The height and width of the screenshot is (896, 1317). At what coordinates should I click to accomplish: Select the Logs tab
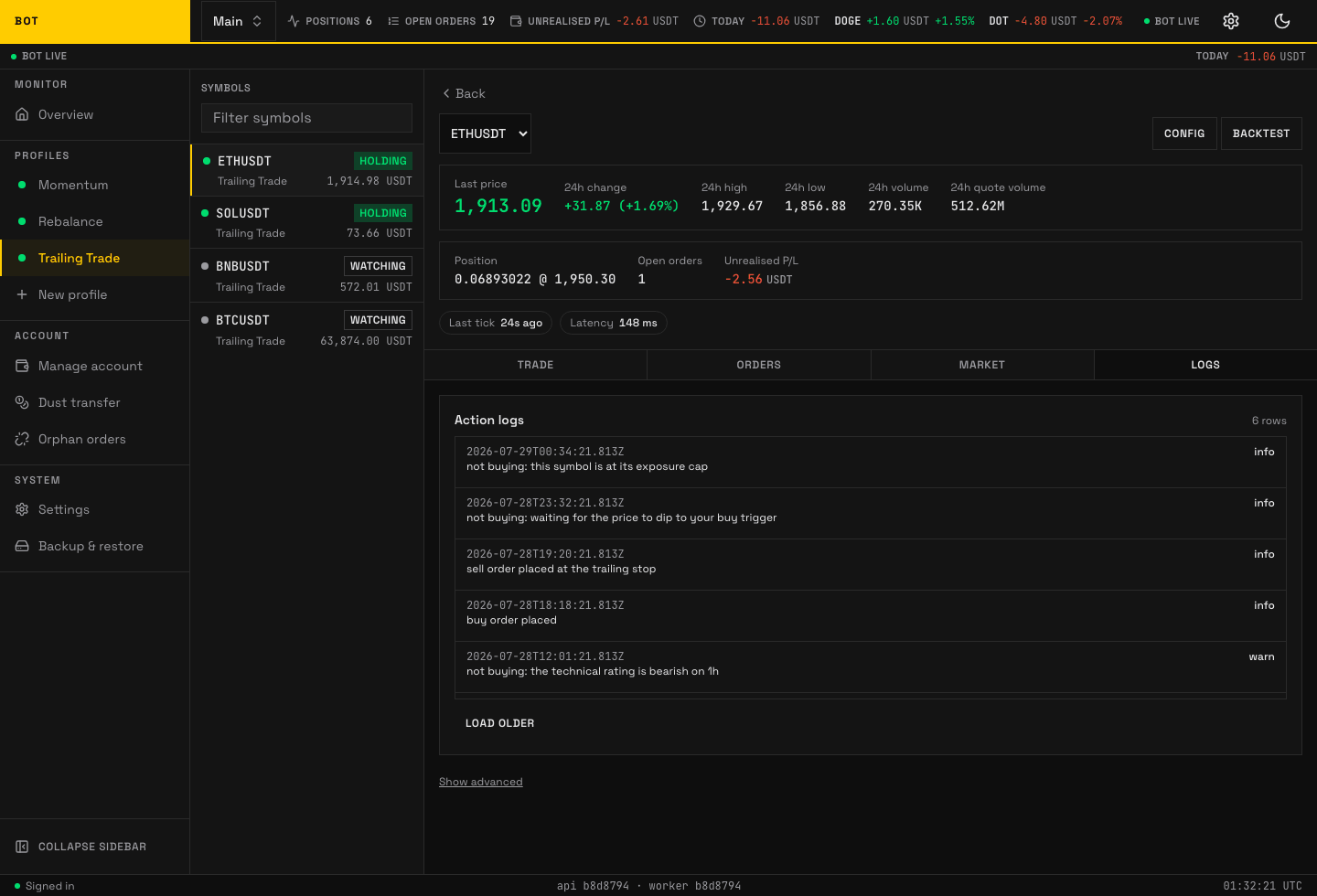coord(1205,365)
